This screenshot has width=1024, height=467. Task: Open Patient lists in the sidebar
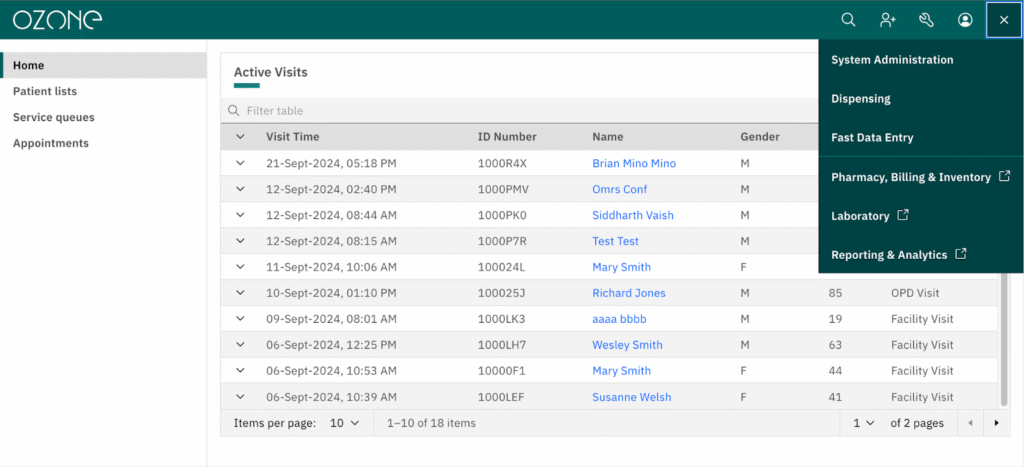103,91
